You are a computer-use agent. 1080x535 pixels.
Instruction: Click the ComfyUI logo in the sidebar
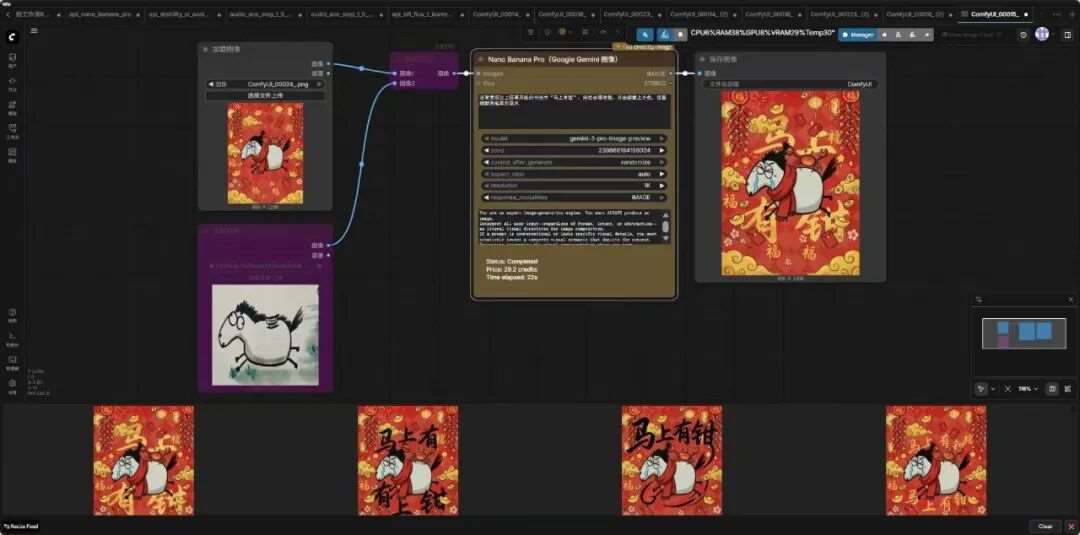click(12, 34)
